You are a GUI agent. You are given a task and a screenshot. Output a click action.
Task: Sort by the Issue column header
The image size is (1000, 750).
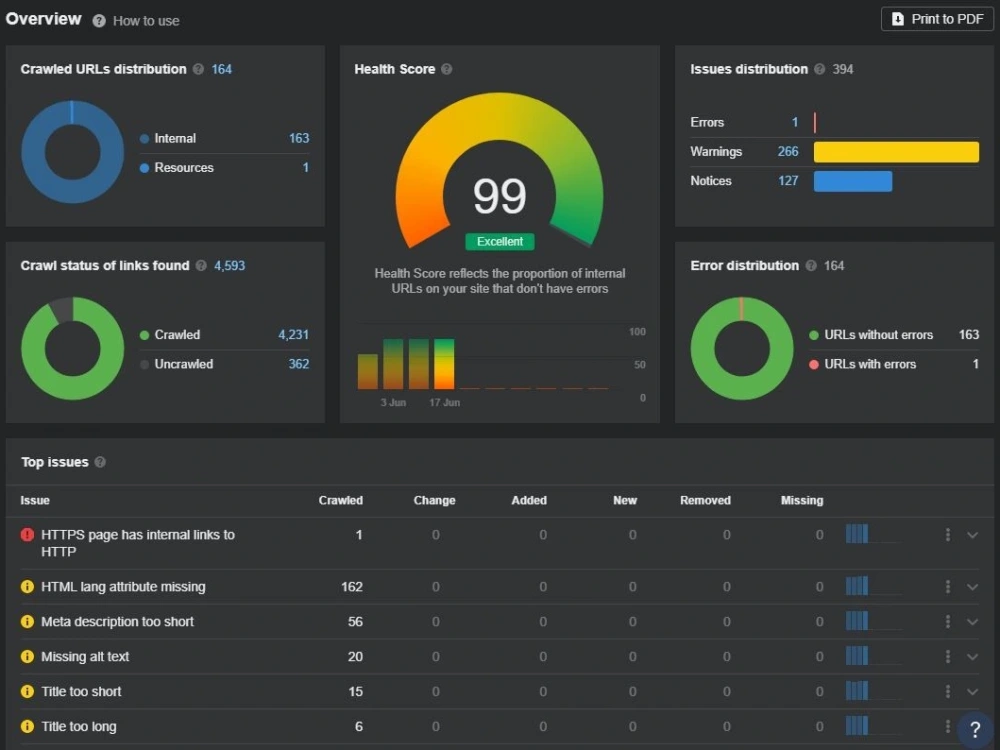pos(35,501)
